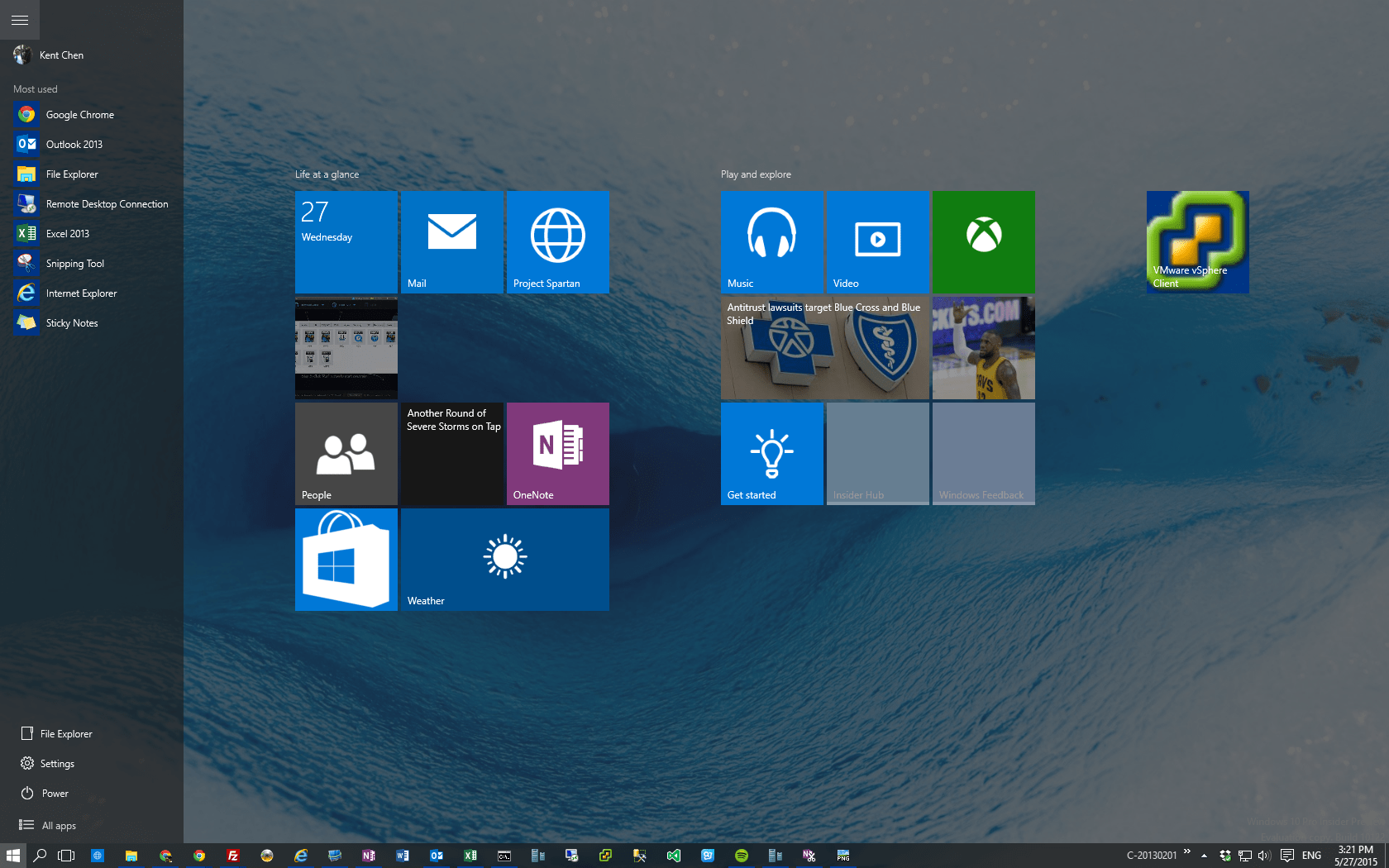Open the People tile
1389x868 pixels.
(346, 454)
